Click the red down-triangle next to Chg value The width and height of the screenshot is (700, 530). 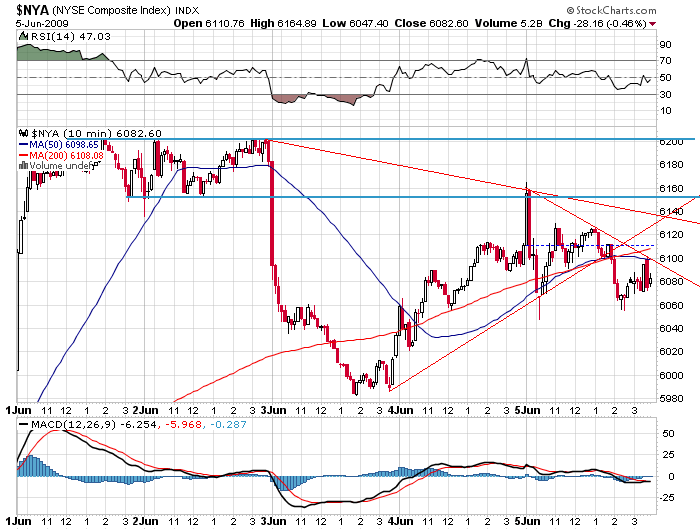(653, 24)
